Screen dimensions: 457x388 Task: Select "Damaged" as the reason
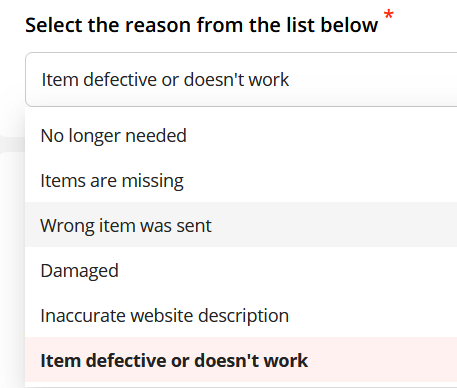click(x=241, y=271)
